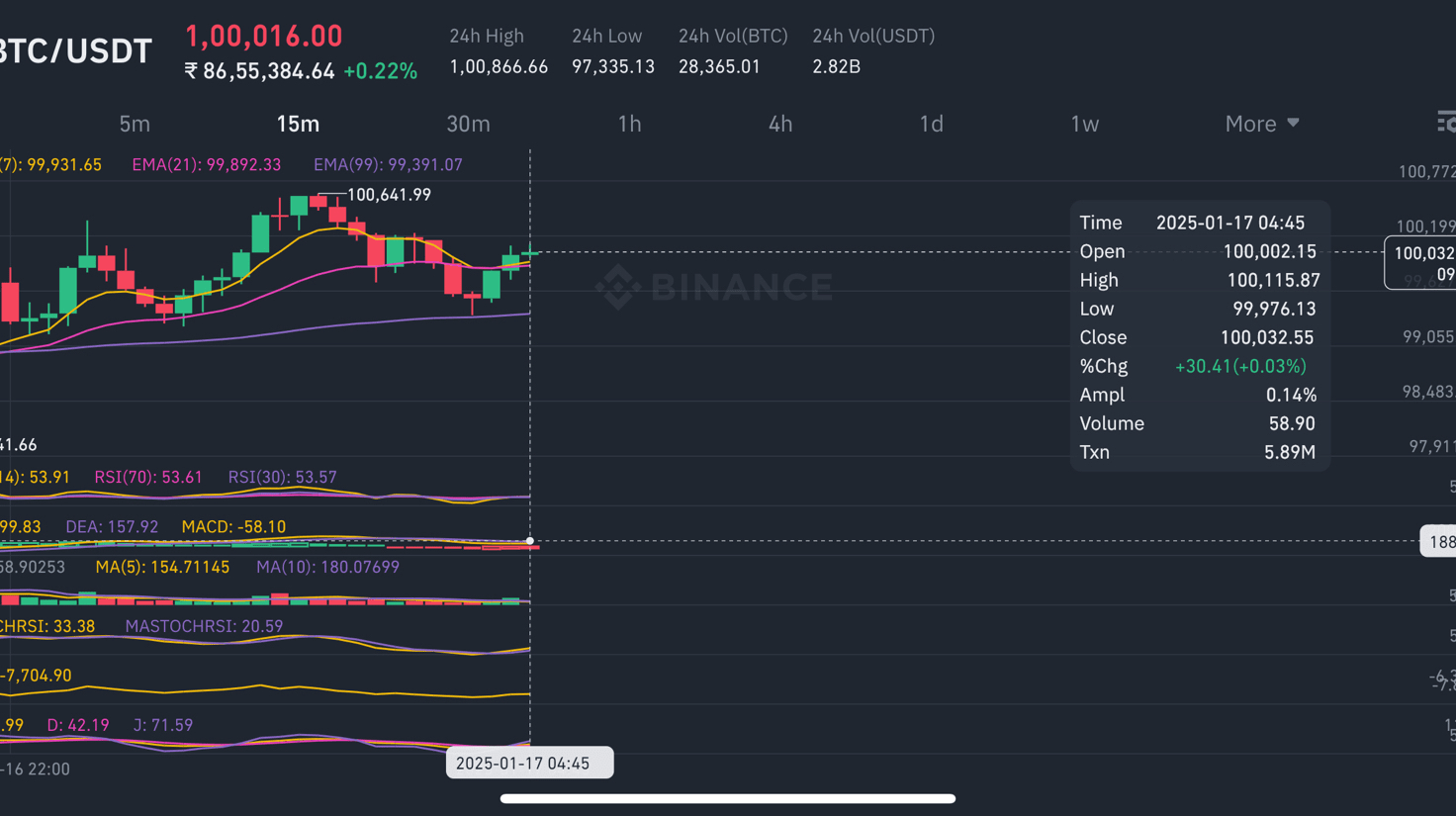Click the %Chg value +30.41(+0.03%)
This screenshot has height=816, width=1456.
1240,366
